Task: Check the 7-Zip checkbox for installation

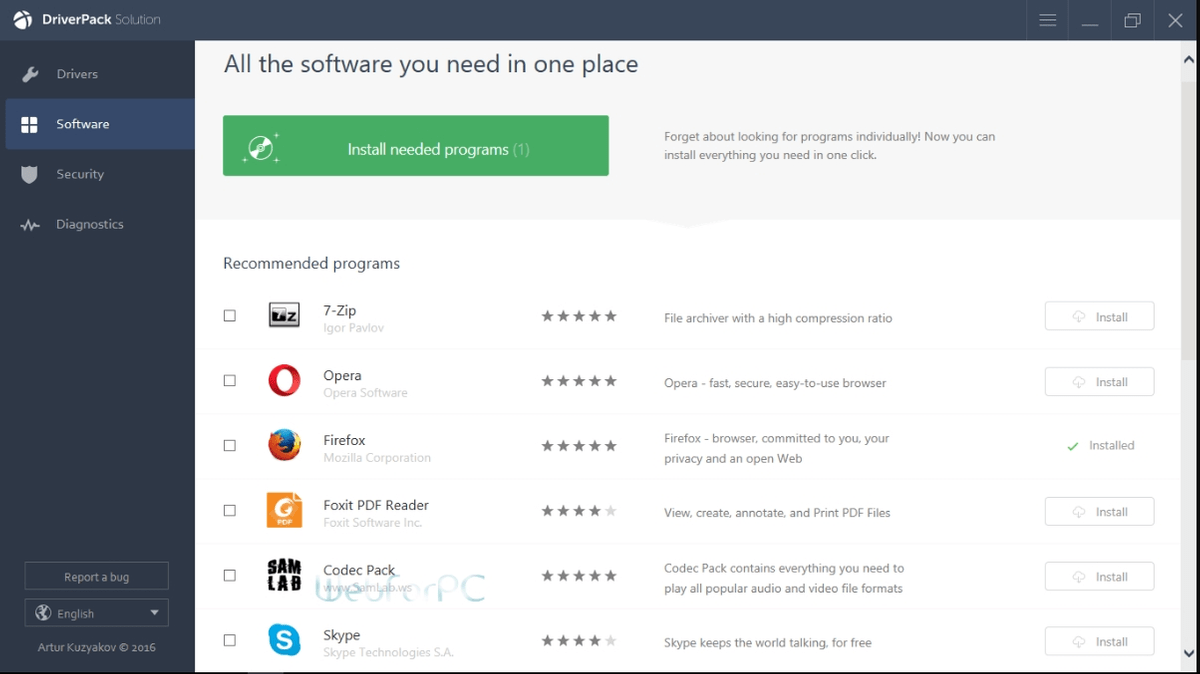Action: [229, 315]
